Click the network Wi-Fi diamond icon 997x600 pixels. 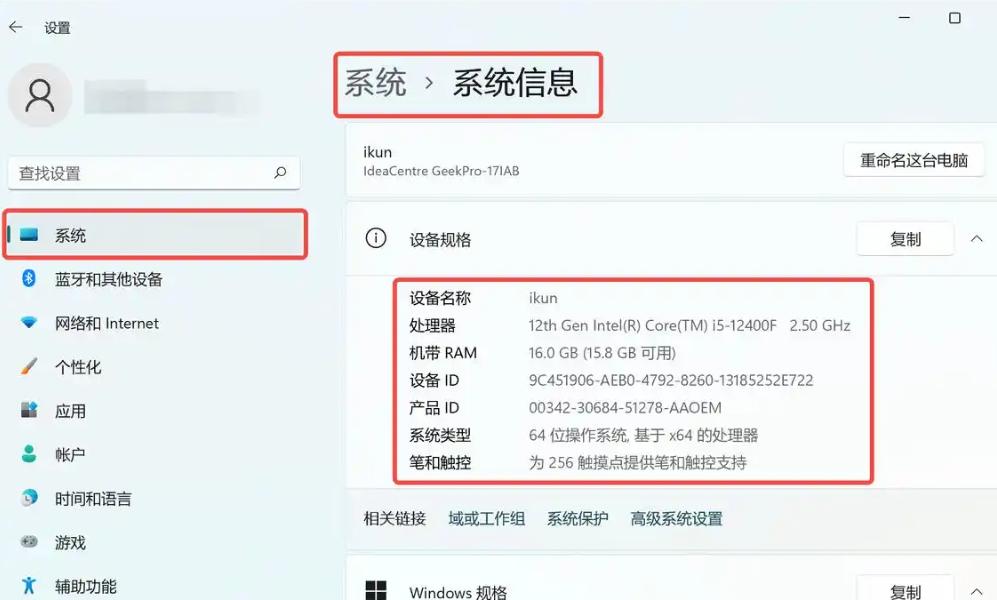[x=29, y=322]
